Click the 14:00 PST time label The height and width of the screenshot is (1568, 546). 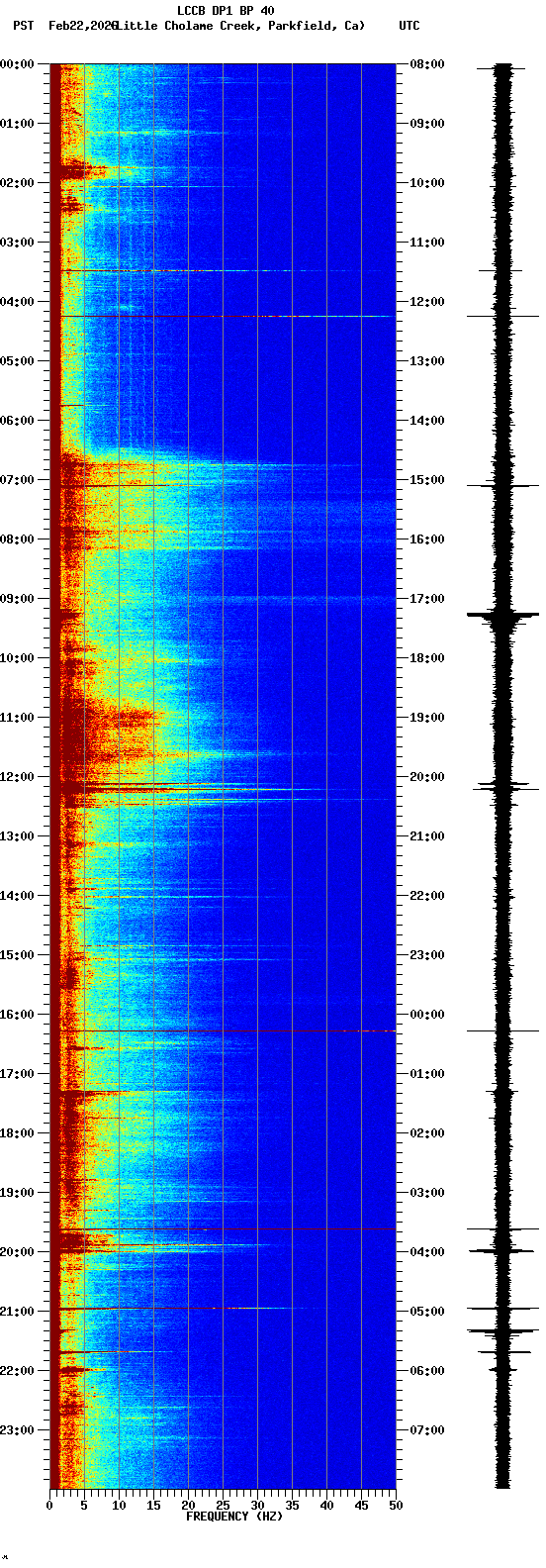pyautogui.click(x=17, y=896)
